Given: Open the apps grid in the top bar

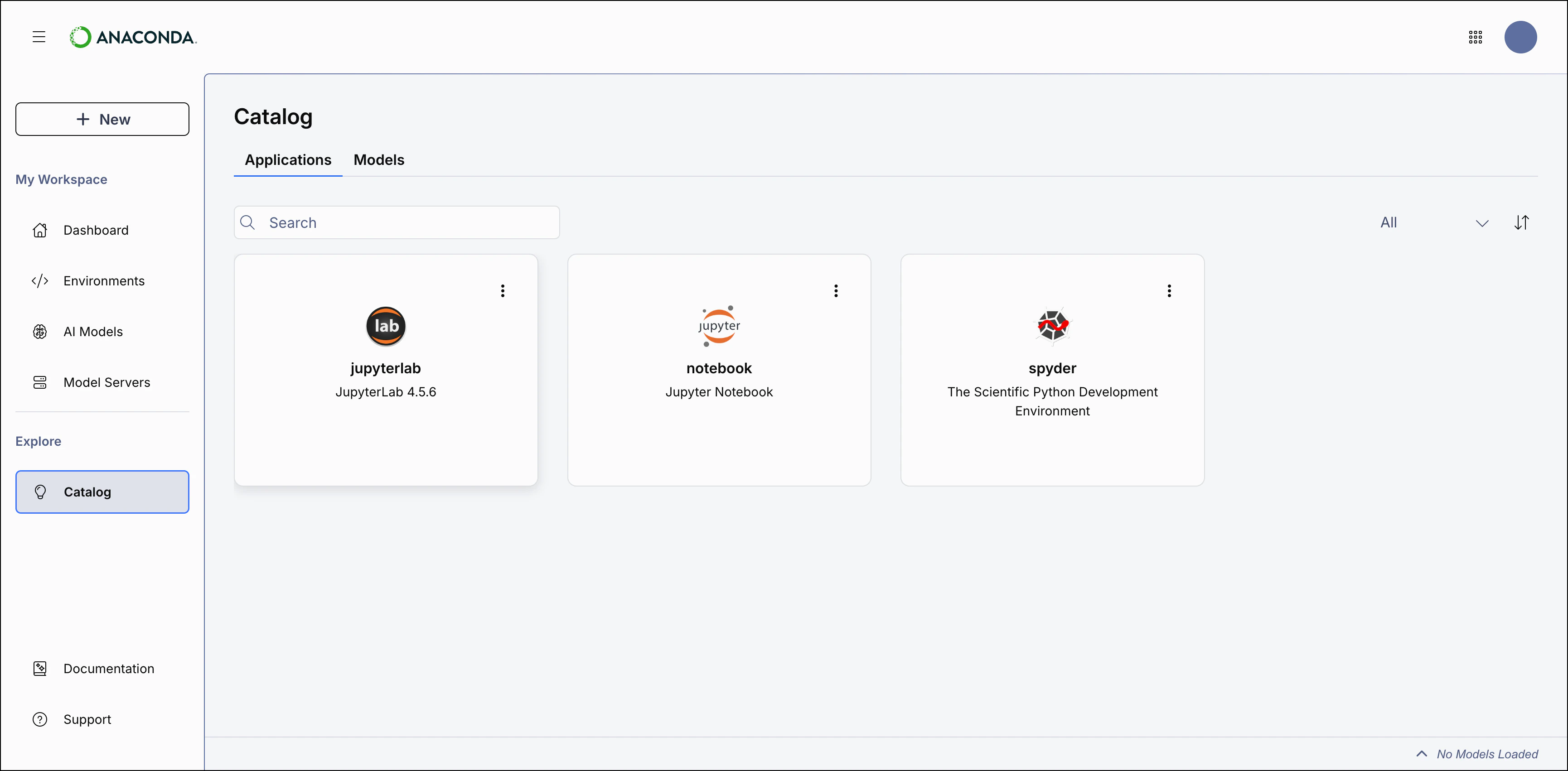Looking at the screenshot, I should (x=1476, y=37).
